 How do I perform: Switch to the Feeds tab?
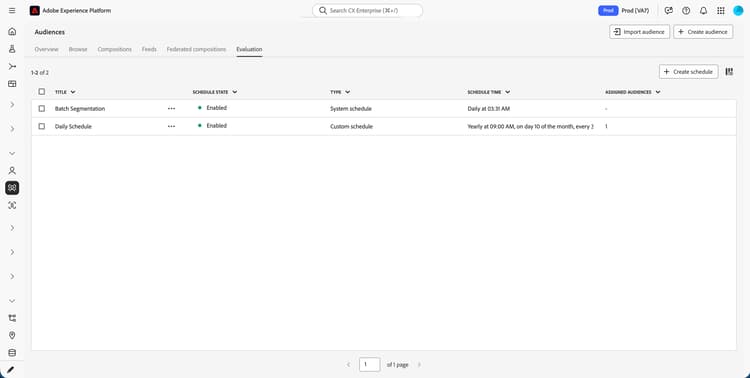click(x=149, y=49)
